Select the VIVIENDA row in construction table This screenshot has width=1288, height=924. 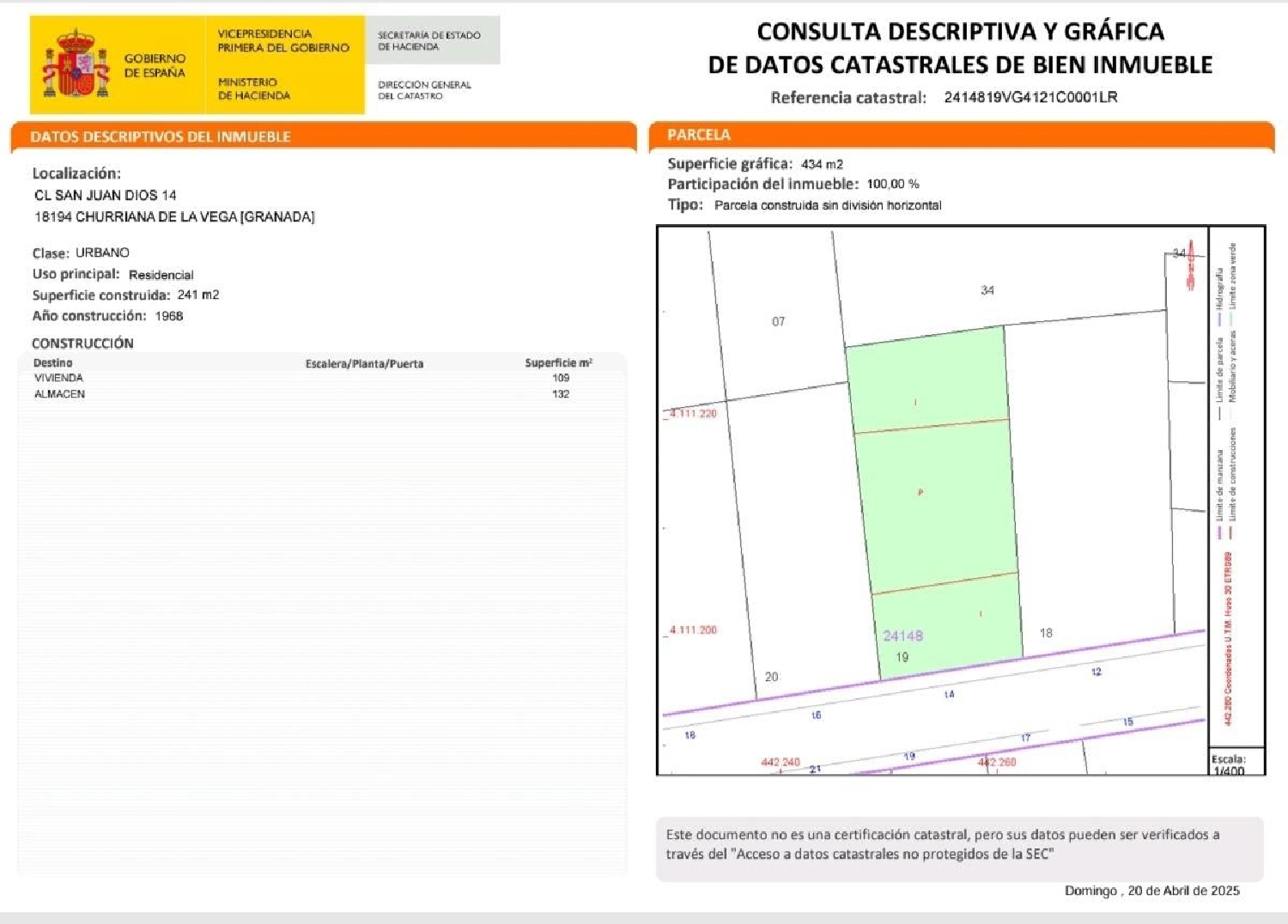[57, 376]
